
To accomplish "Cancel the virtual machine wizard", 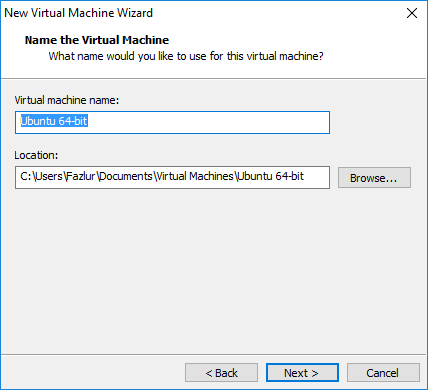I will coord(383,372).
